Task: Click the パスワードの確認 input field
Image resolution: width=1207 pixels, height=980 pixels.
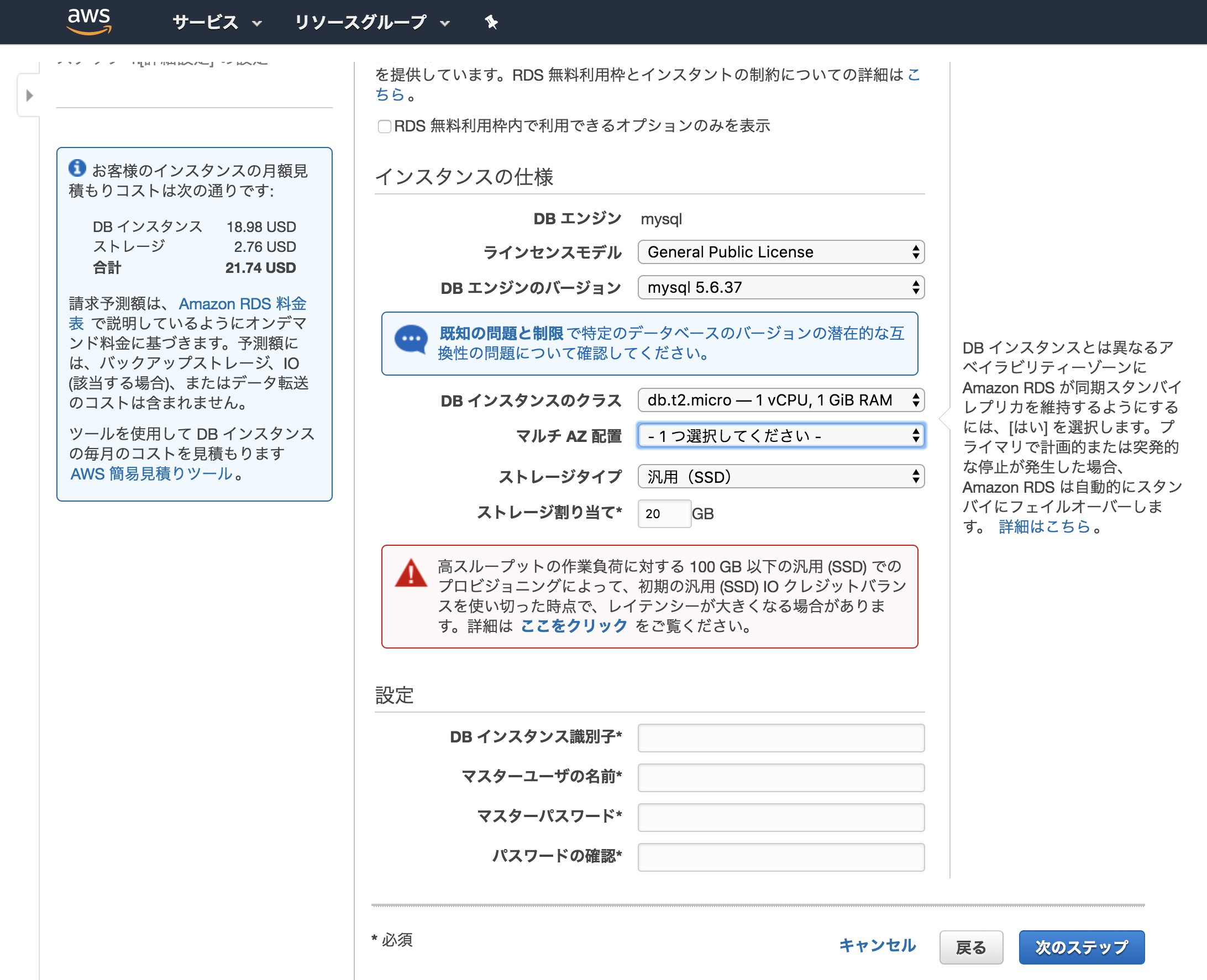Action: click(x=780, y=857)
